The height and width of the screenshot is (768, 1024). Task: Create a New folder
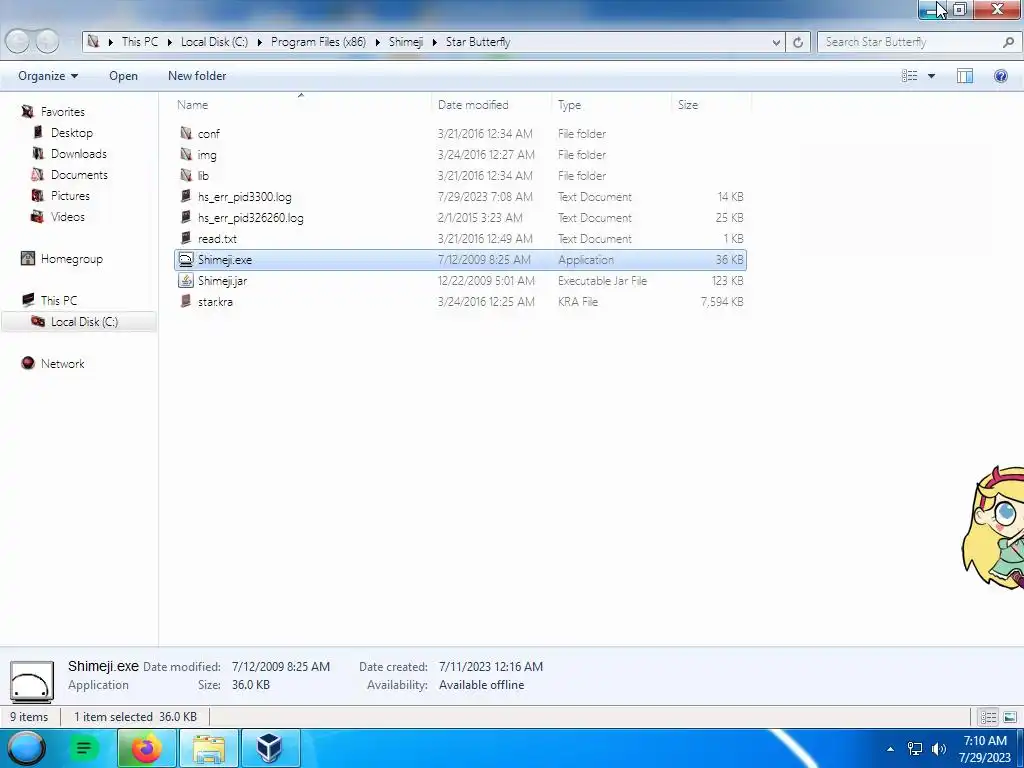(x=197, y=76)
